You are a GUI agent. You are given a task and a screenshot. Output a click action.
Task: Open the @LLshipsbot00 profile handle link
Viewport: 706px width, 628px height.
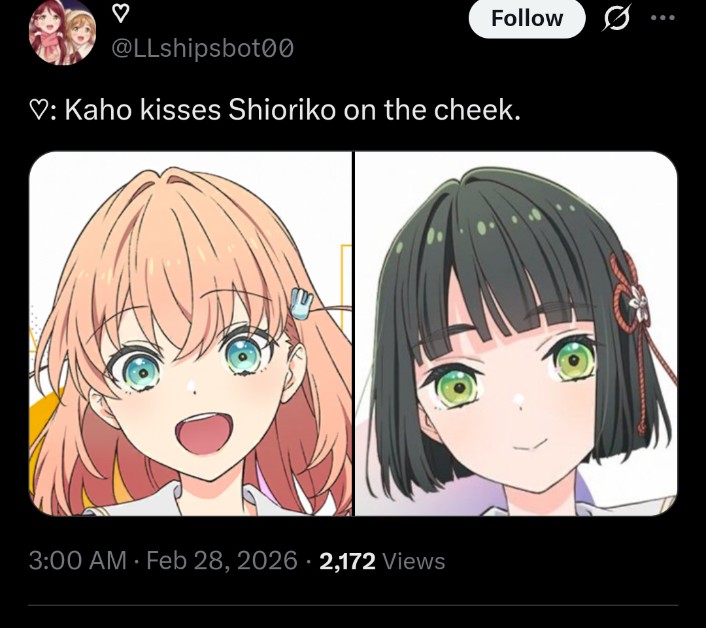203,48
